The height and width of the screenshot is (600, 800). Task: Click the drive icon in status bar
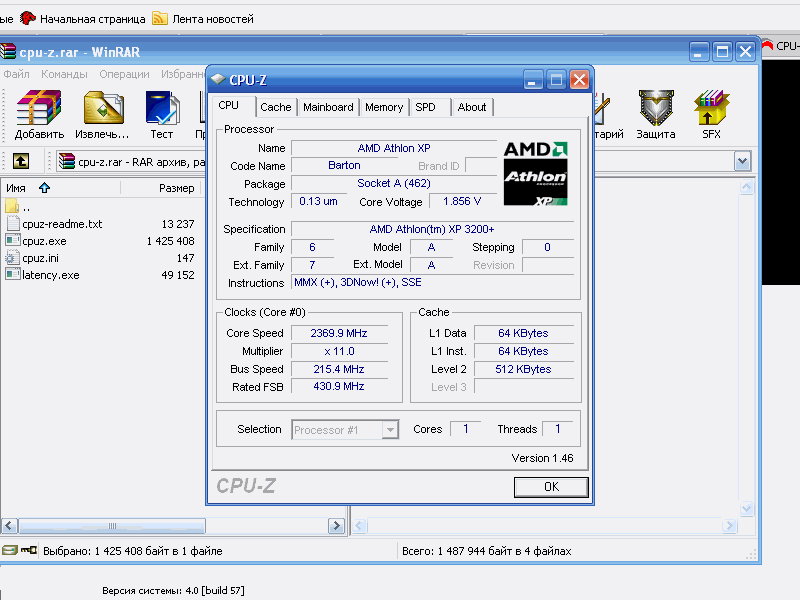pos(10,550)
